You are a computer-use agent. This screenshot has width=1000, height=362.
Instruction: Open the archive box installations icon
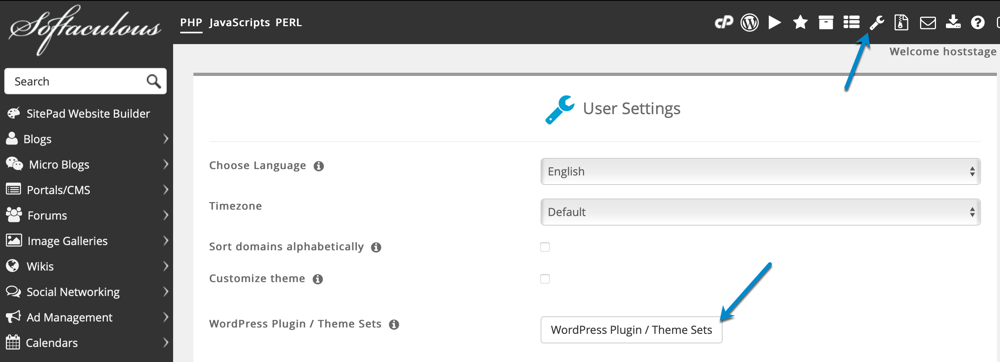[x=826, y=23]
